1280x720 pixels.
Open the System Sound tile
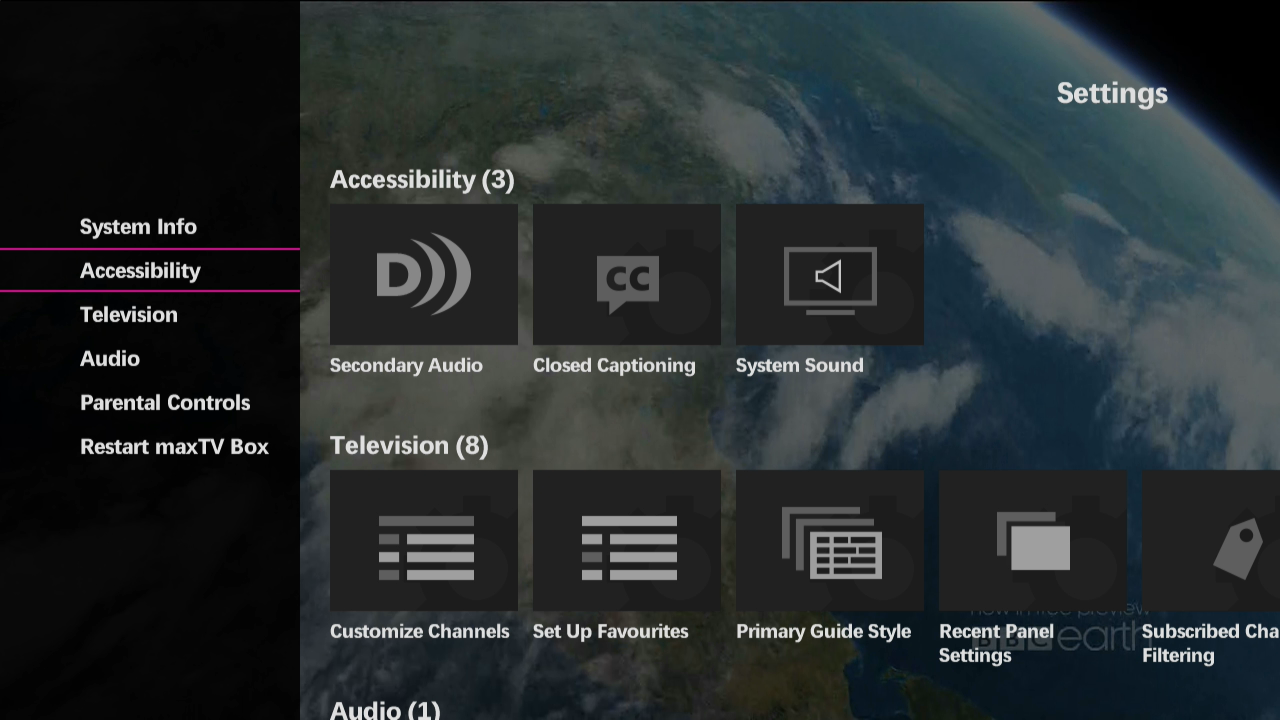coord(830,275)
